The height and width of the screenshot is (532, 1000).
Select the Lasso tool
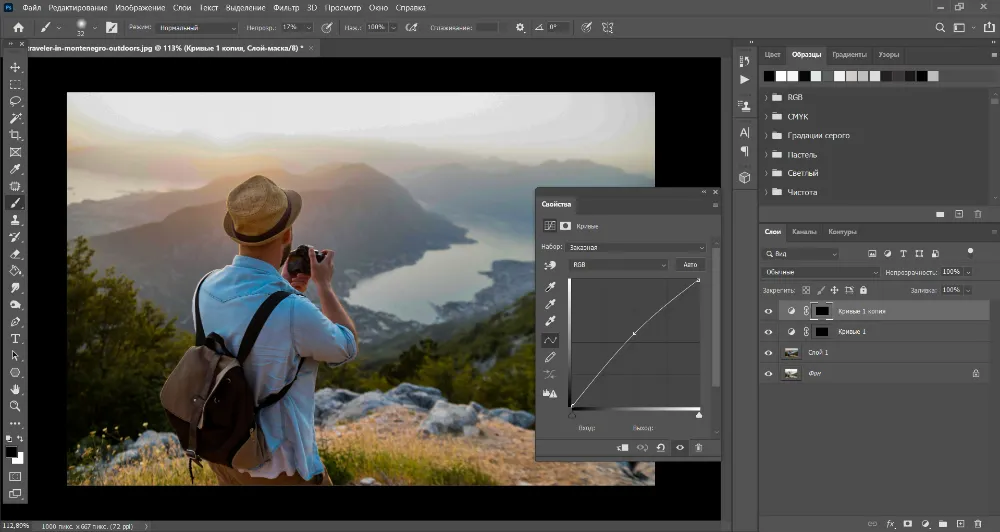15,101
